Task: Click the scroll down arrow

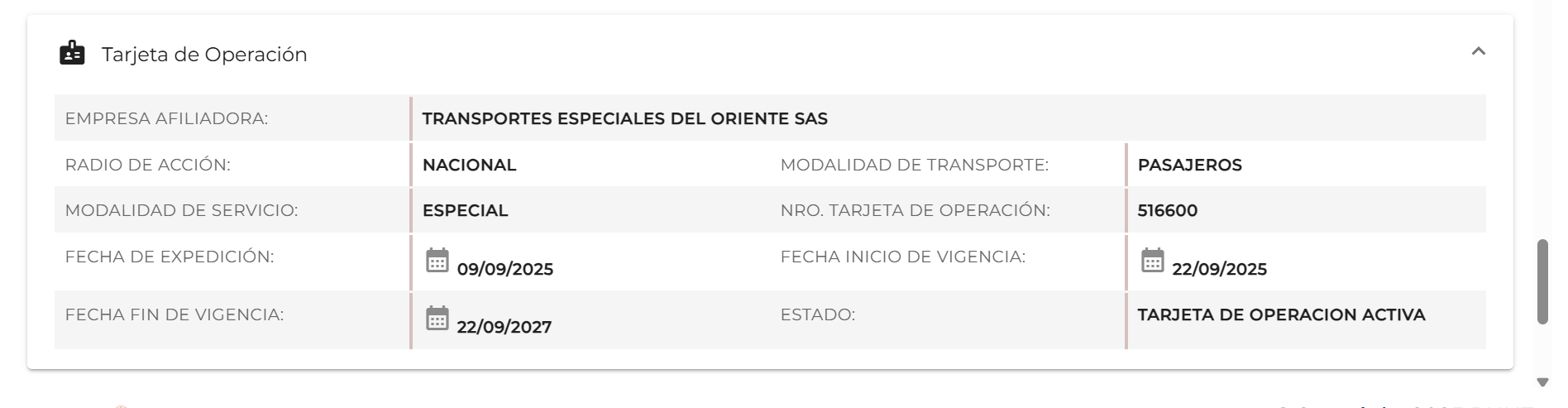Action: (x=1542, y=382)
